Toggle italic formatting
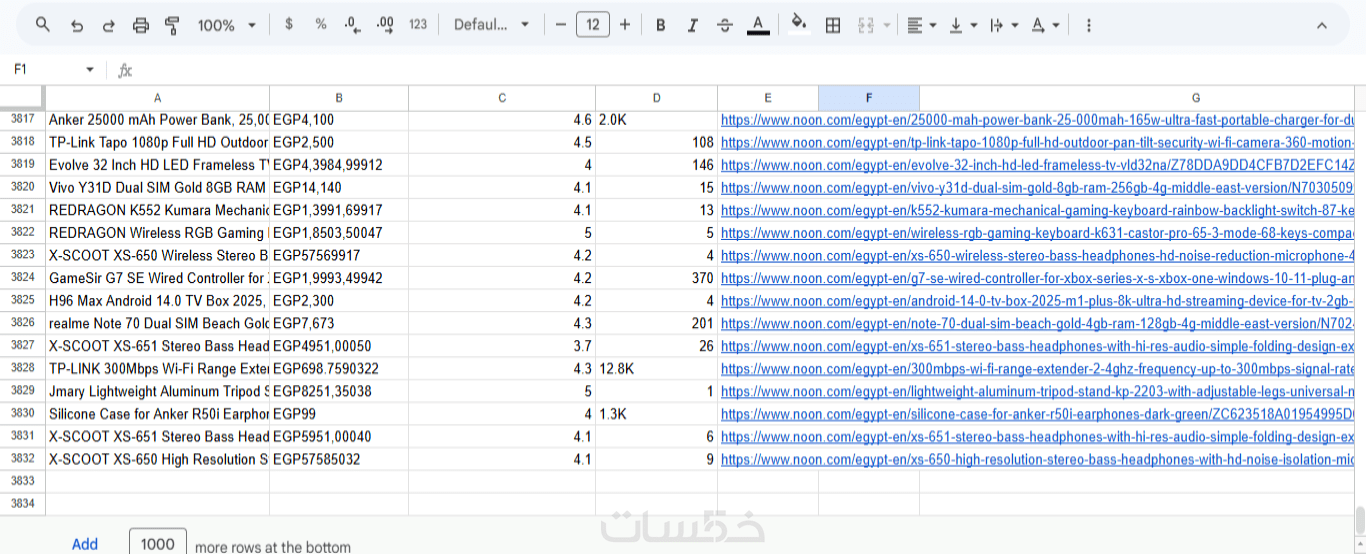Screen dimensions: 1366x554 [692, 25]
